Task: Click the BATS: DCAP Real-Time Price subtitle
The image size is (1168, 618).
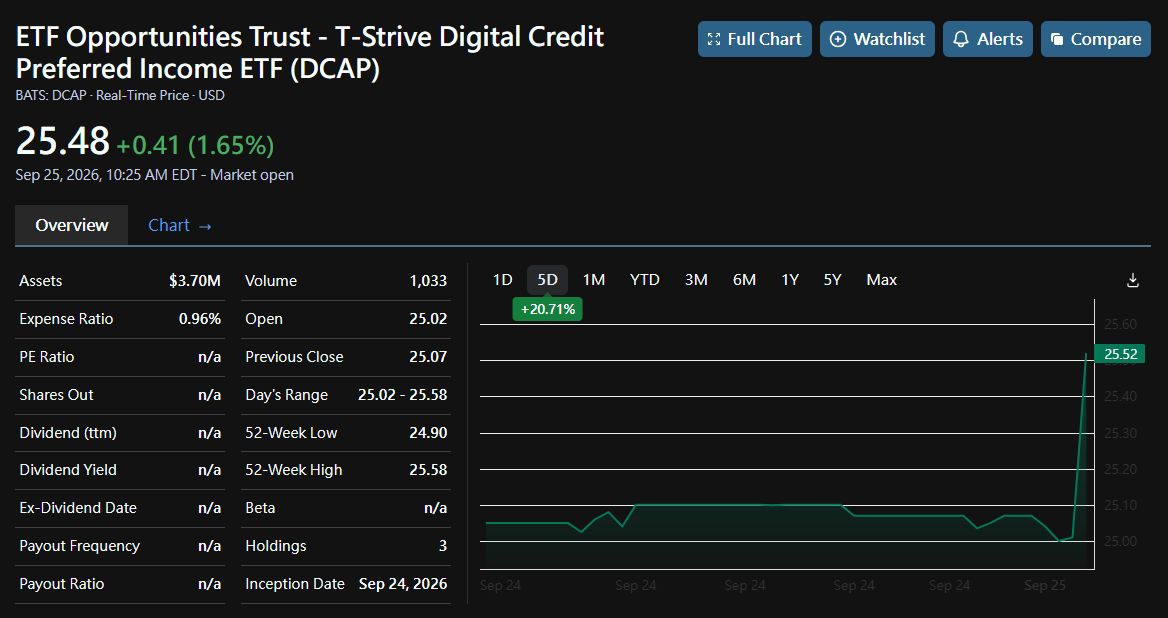Action: pyautogui.click(x=120, y=95)
